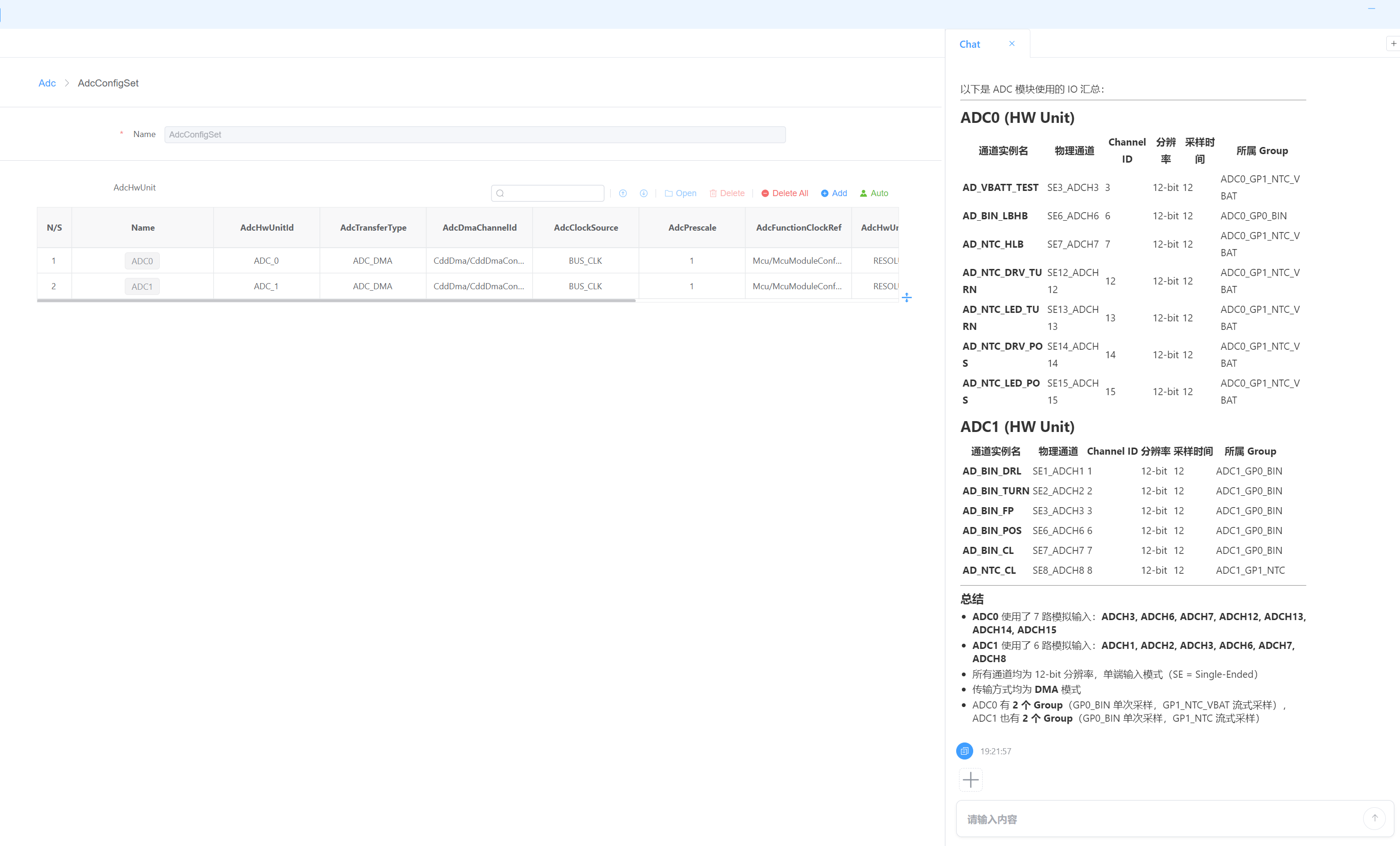The height and width of the screenshot is (846, 1400).
Task: Click row number 1 in the table
Action: (x=53, y=261)
